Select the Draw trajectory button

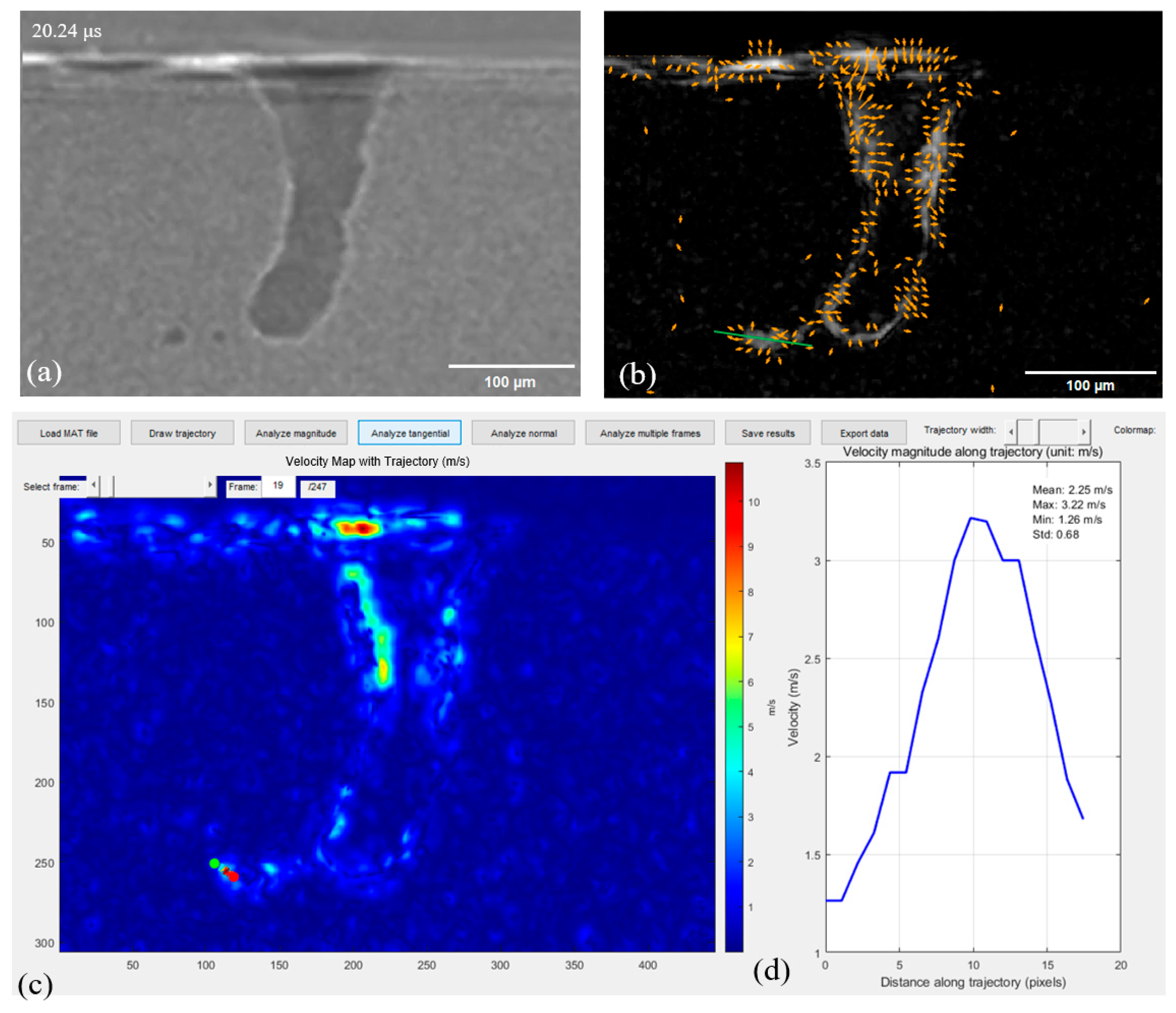click(x=182, y=433)
